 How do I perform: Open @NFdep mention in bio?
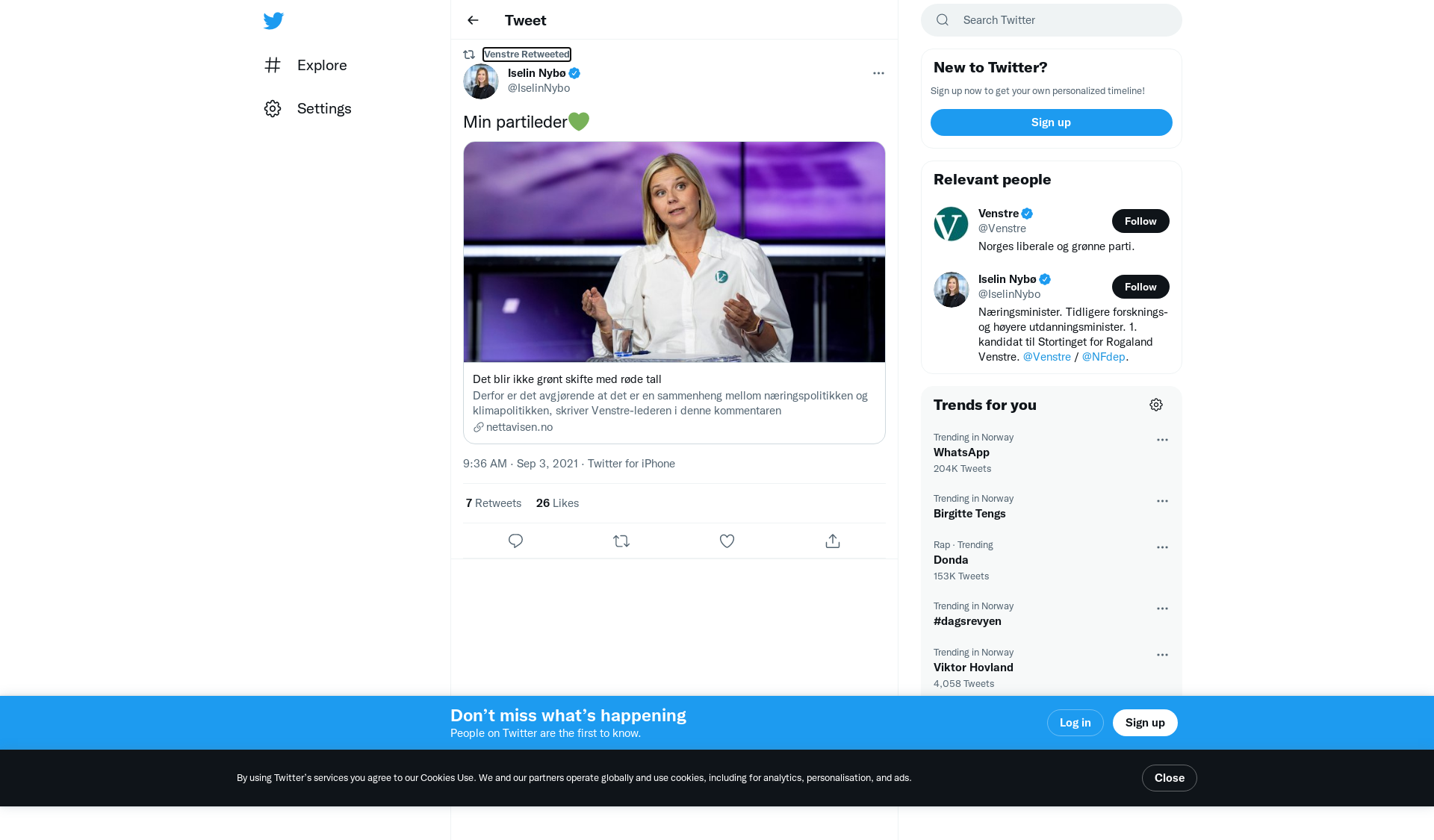[1103, 357]
